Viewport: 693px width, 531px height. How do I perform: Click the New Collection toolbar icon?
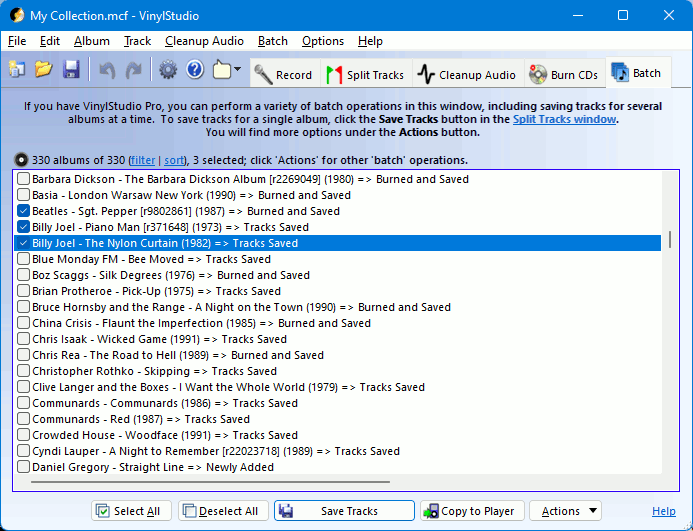[x=17, y=70]
